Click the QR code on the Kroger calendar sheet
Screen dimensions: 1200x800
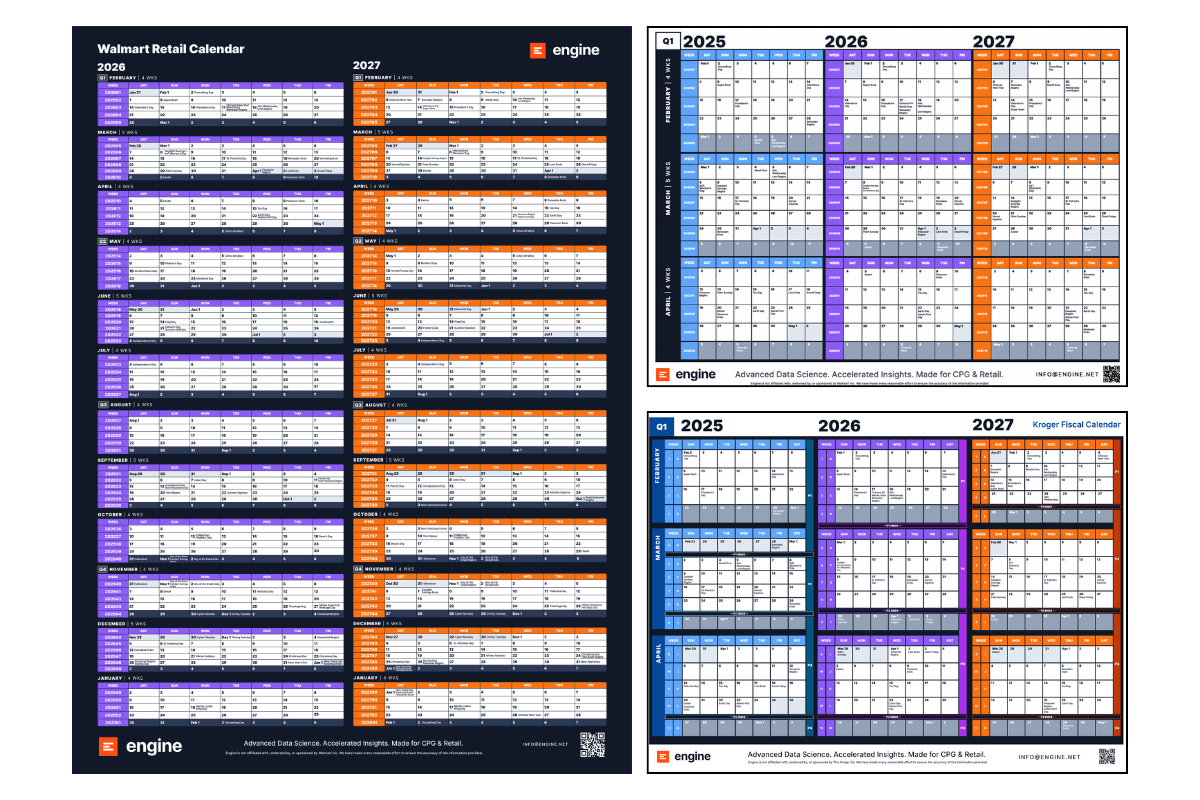[1109, 757]
